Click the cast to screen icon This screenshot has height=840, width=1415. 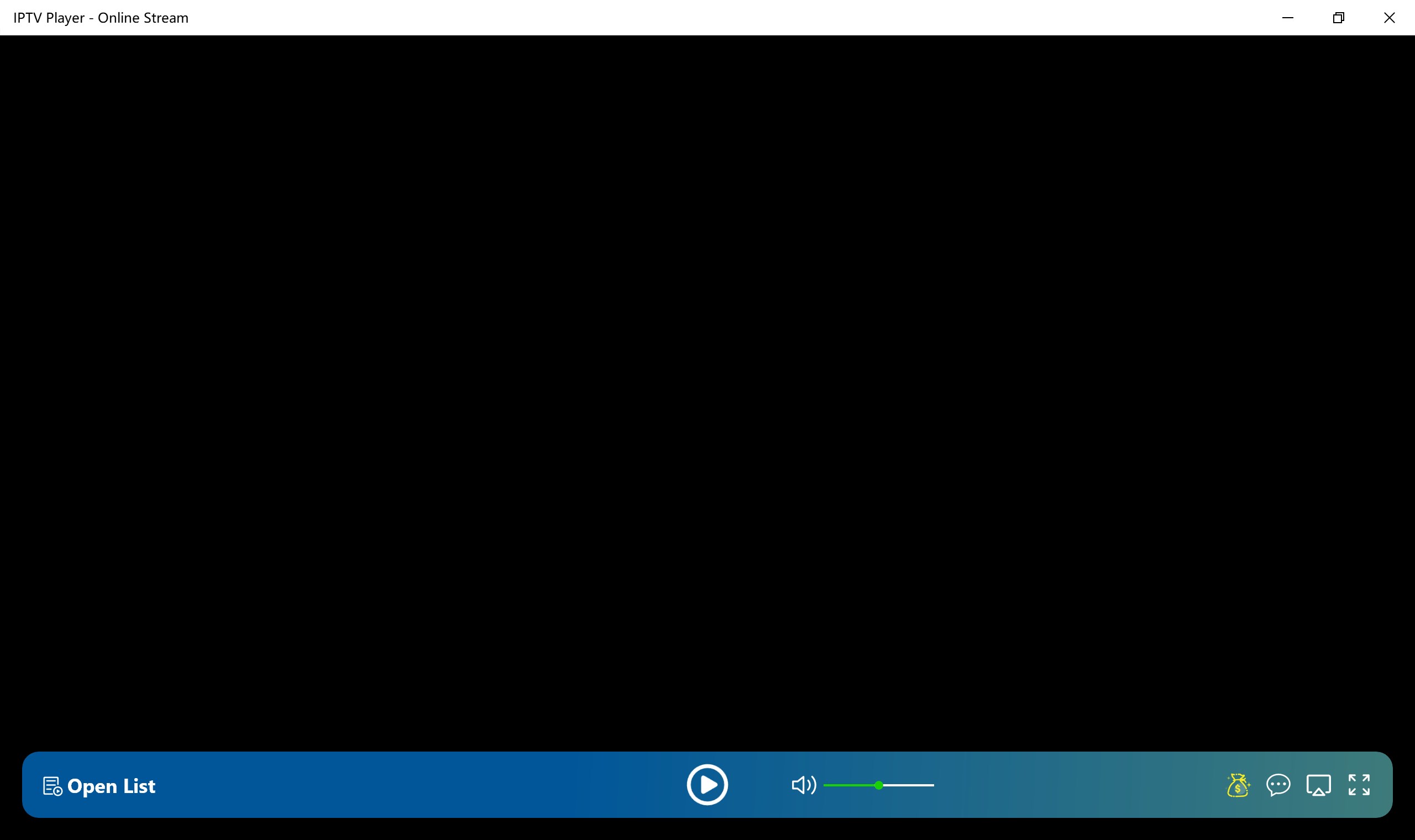(1318, 785)
